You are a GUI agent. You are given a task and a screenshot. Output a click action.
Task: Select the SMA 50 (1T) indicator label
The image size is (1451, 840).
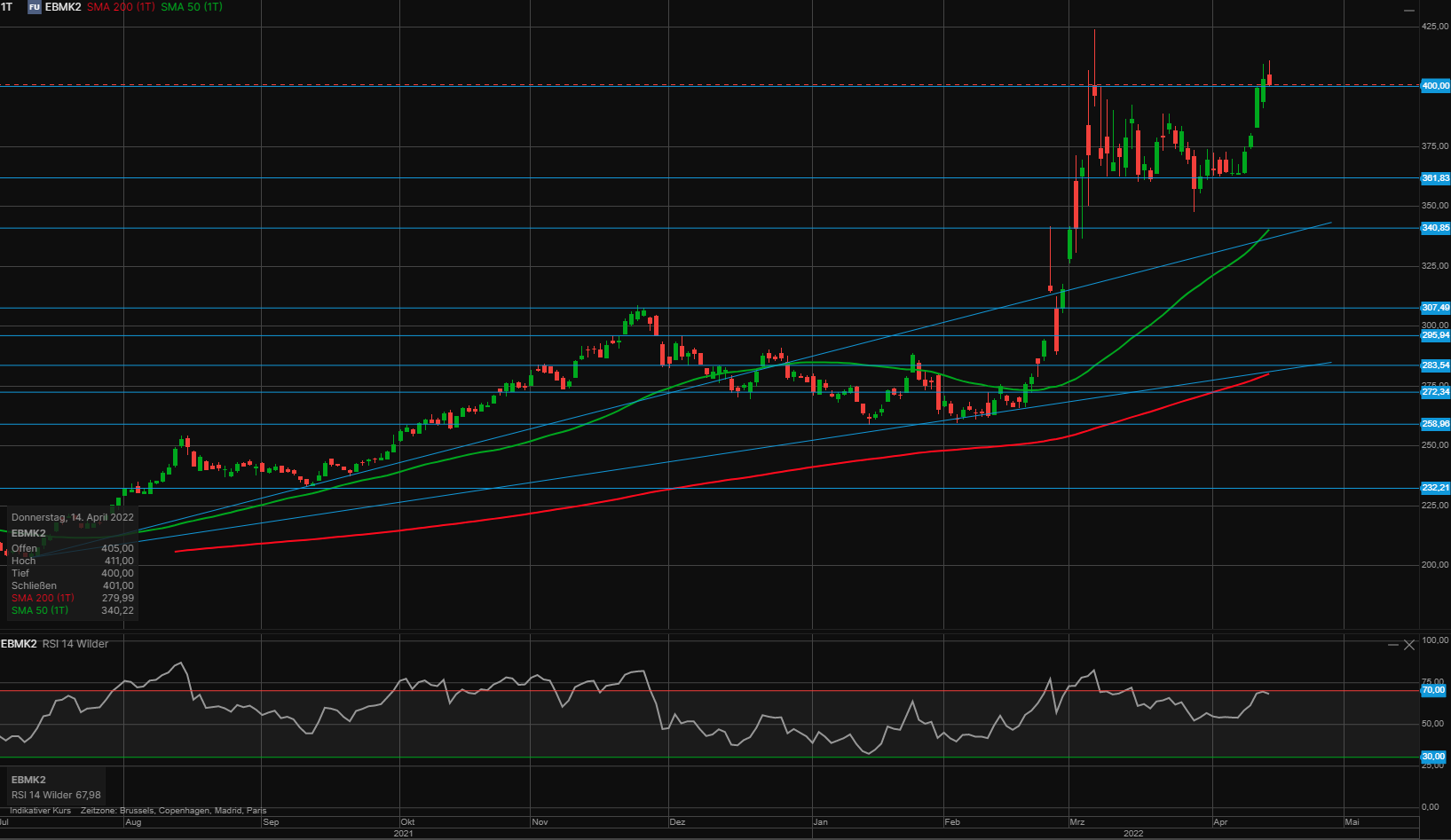pyautogui.click(x=192, y=7)
